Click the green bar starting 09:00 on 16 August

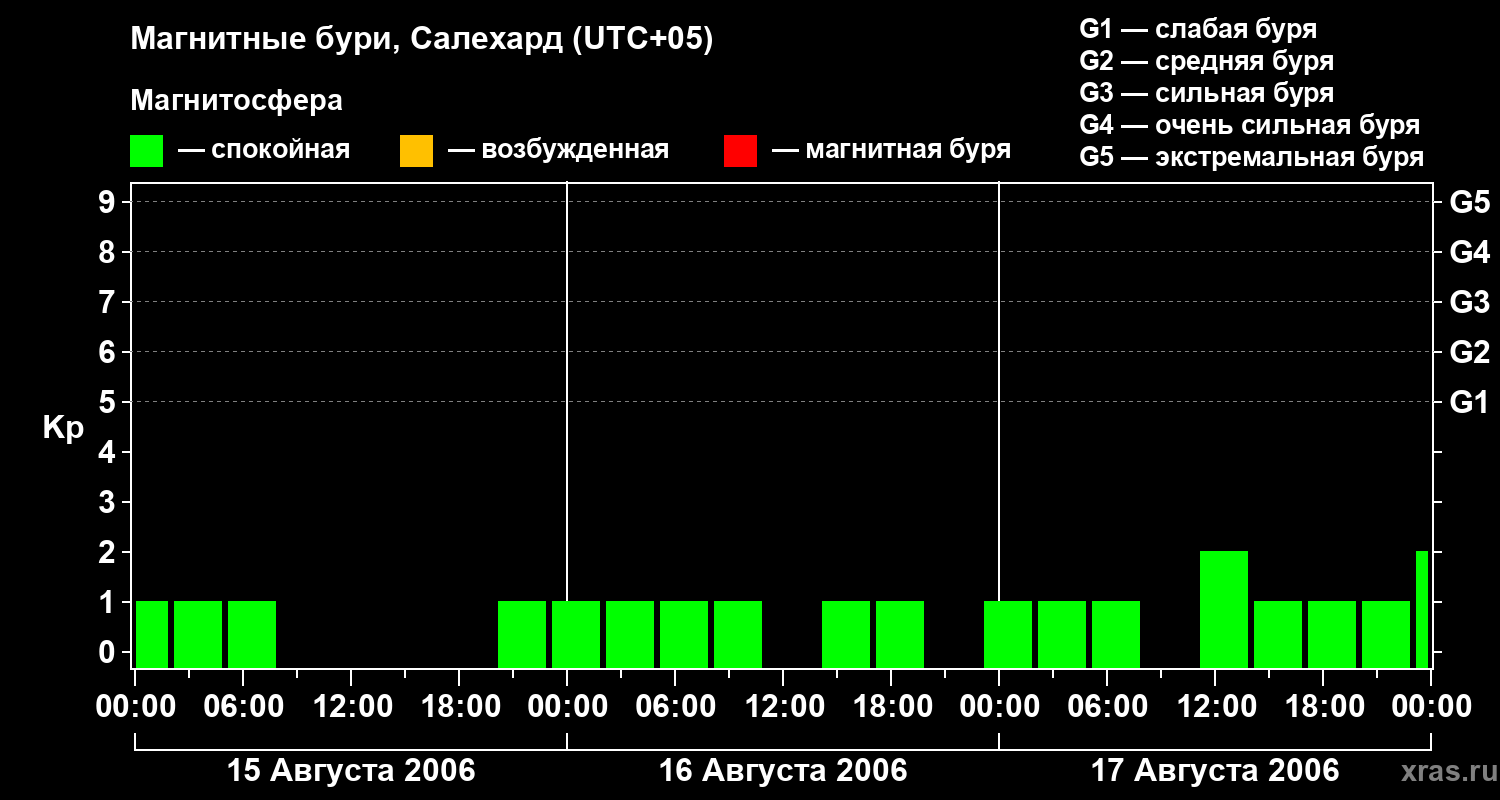[738, 634]
